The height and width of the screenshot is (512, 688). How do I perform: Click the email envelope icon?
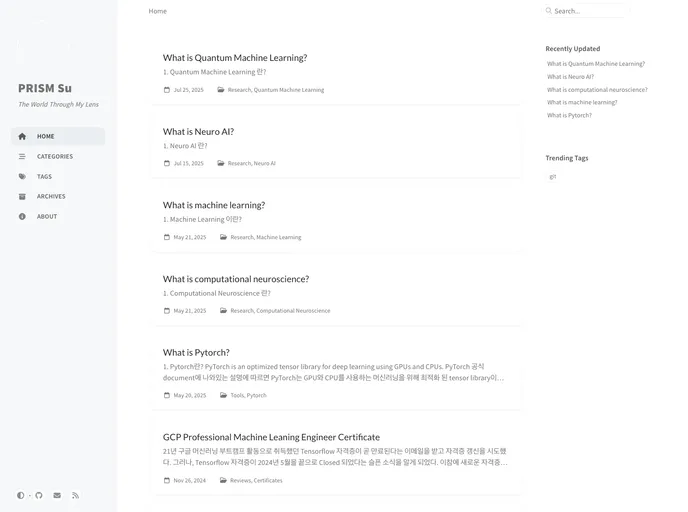tap(57, 495)
